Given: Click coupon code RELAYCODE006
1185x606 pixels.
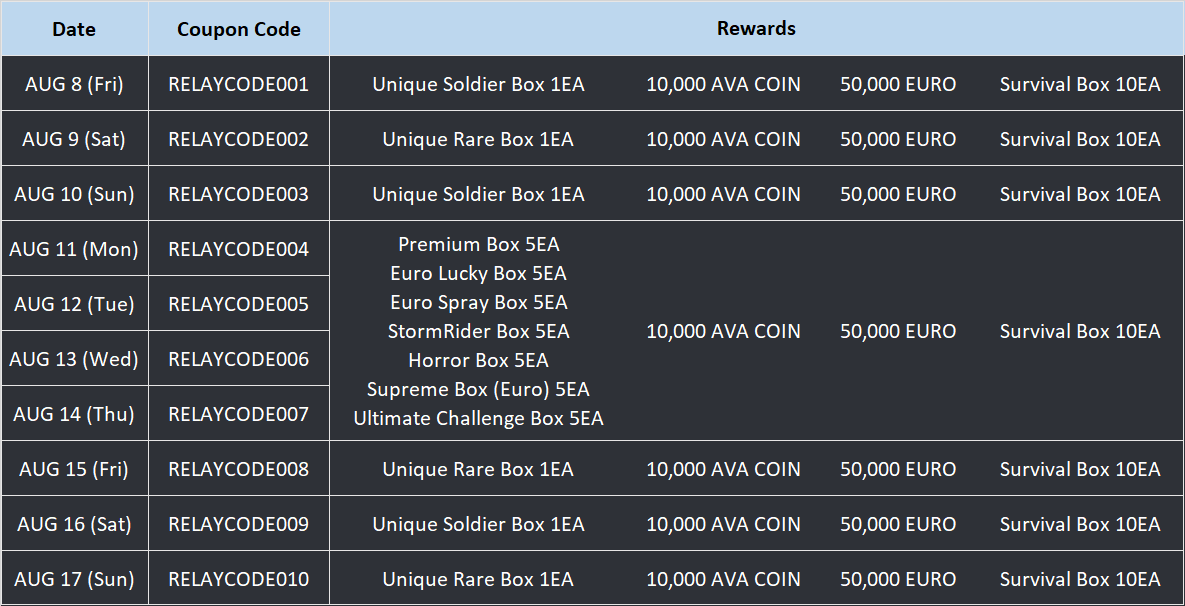Looking at the screenshot, I should [239, 359].
